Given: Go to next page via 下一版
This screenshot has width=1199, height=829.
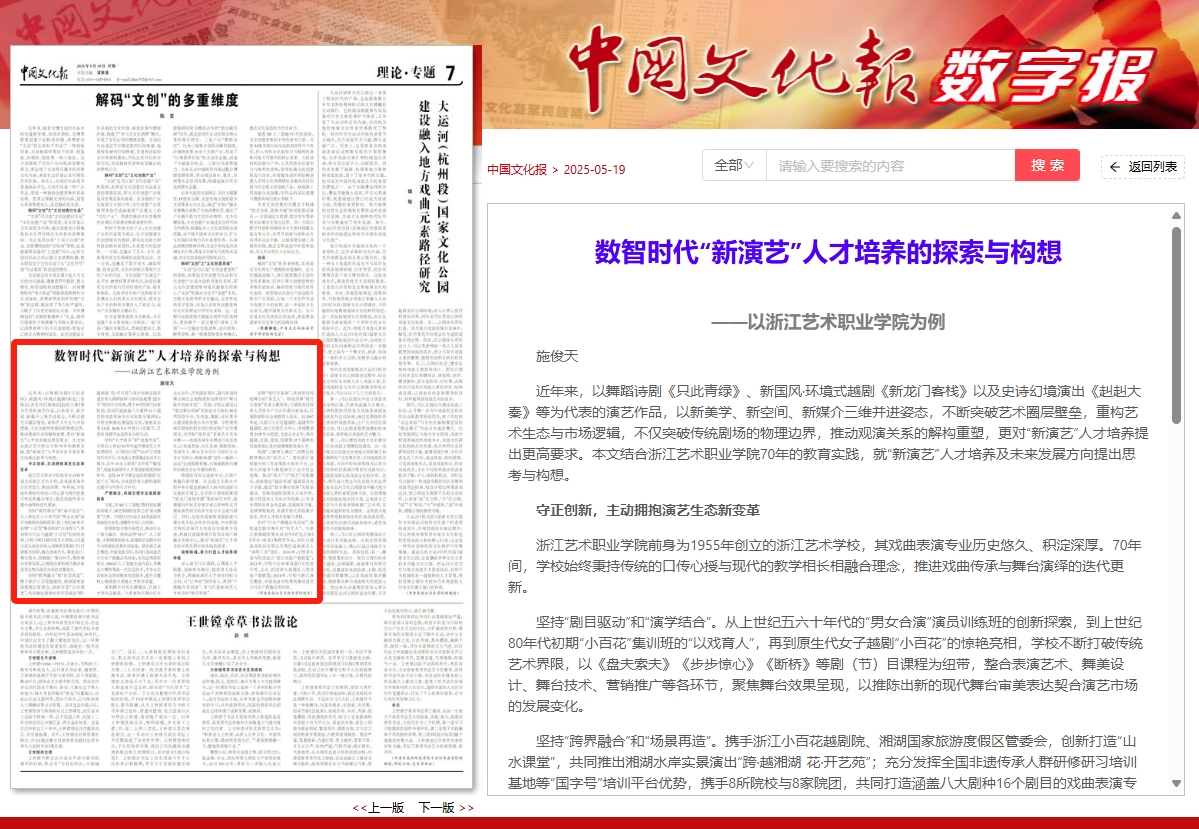Looking at the screenshot, I should click(436, 808).
